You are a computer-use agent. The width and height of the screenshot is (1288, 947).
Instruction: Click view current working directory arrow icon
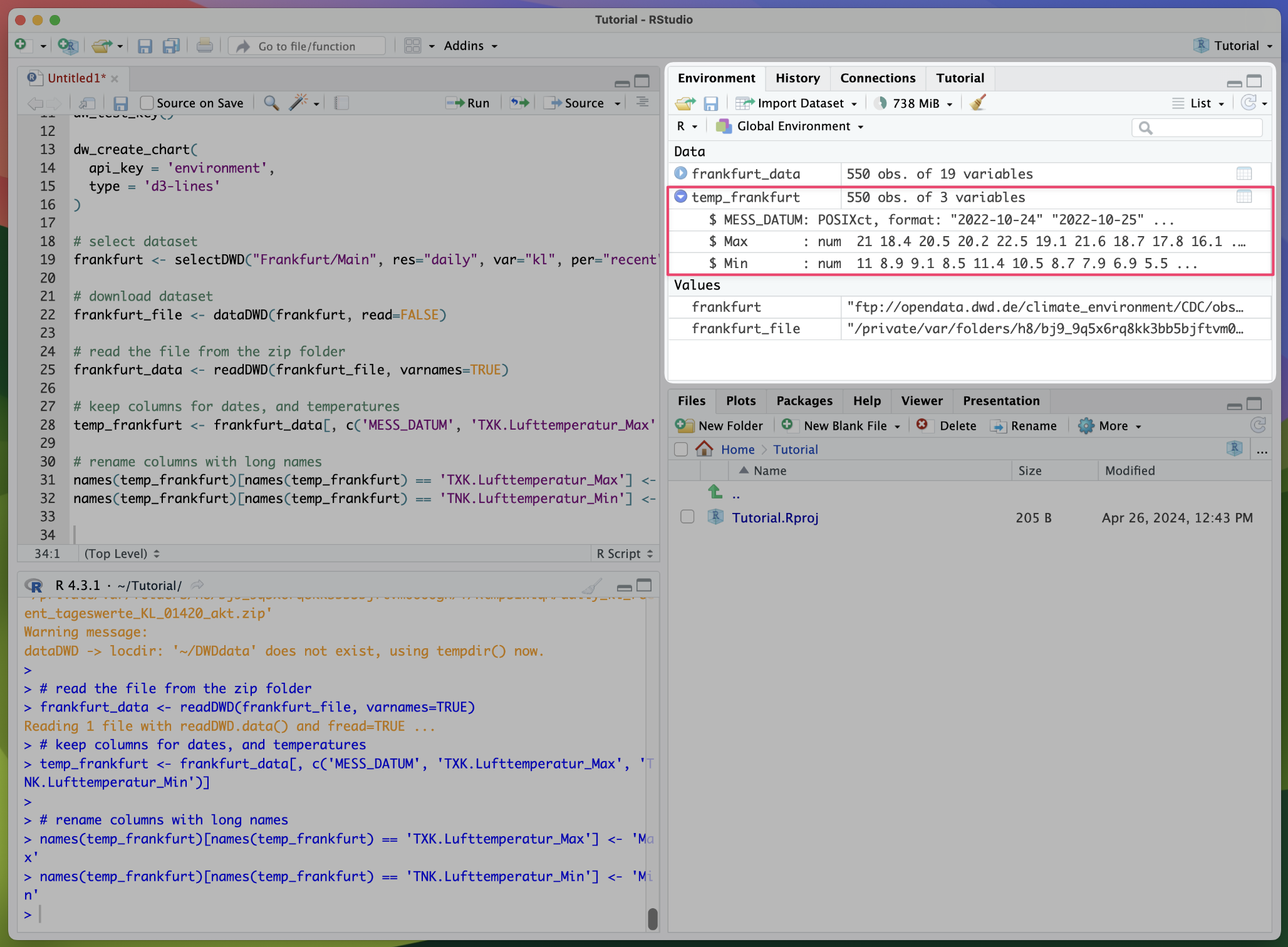point(197,585)
